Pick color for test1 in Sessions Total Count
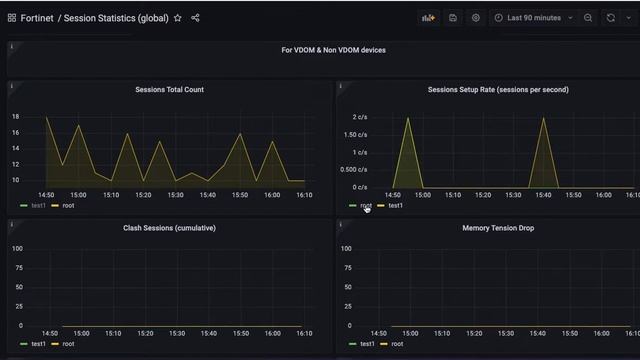 [x=24, y=206]
